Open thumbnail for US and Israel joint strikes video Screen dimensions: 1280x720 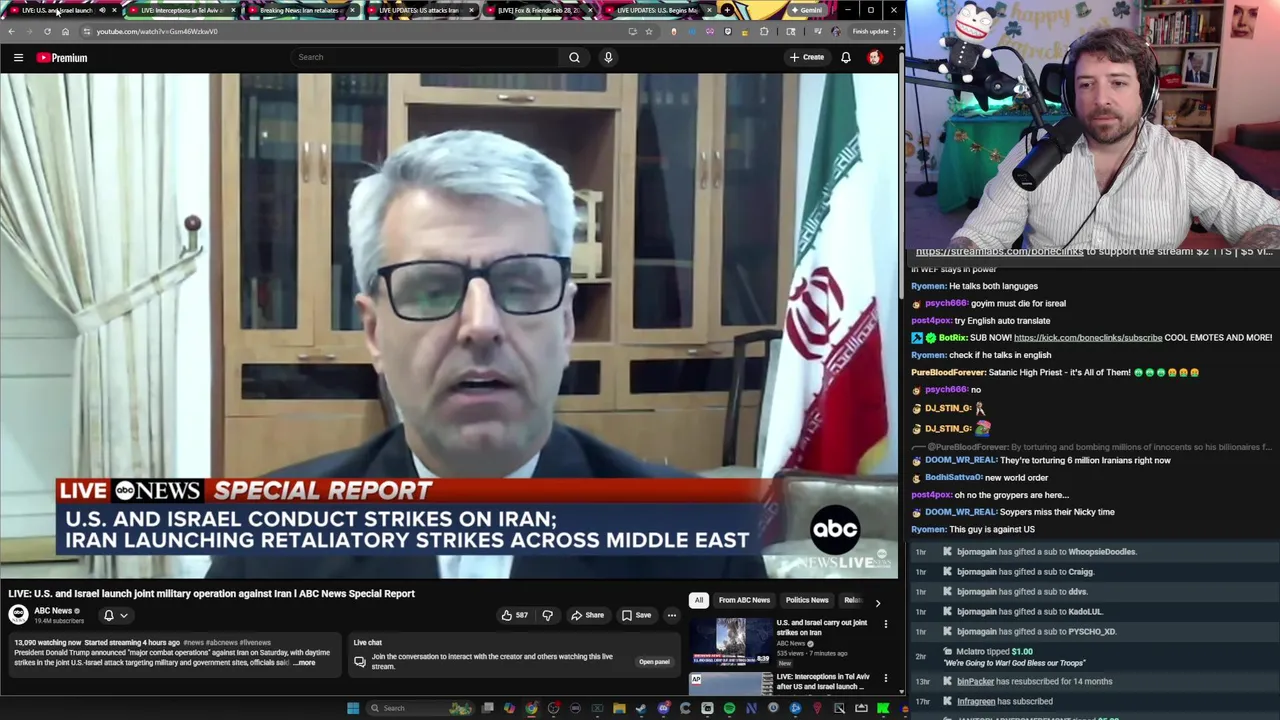point(731,642)
